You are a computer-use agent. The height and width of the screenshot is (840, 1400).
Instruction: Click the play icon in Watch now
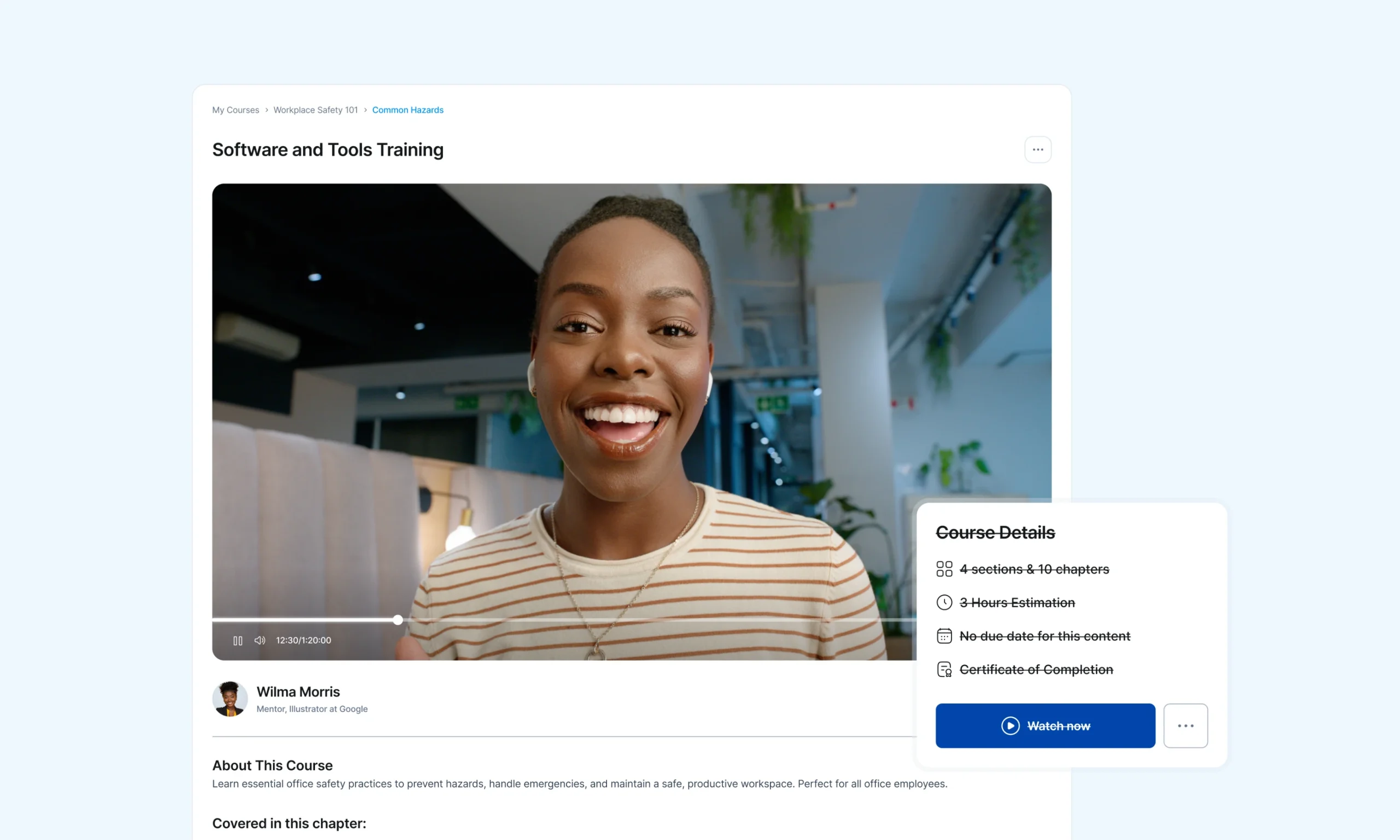[1010, 726]
